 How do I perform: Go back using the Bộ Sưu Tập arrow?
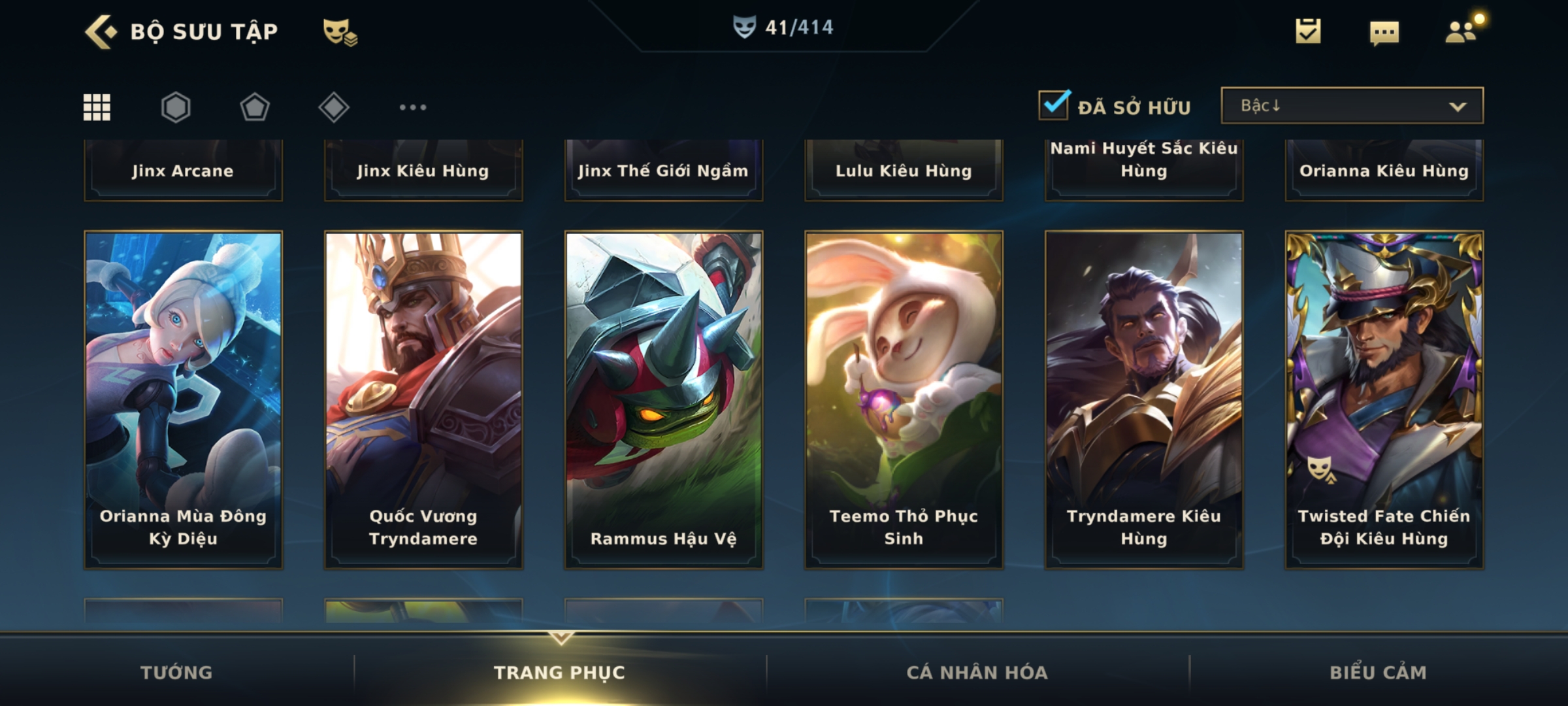[101, 31]
